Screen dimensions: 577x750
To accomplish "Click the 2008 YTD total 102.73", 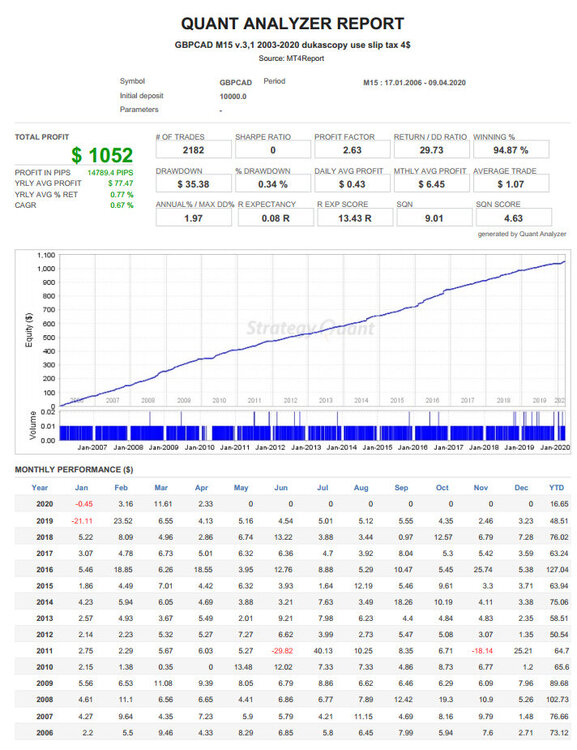I will pyautogui.click(x=557, y=700).
